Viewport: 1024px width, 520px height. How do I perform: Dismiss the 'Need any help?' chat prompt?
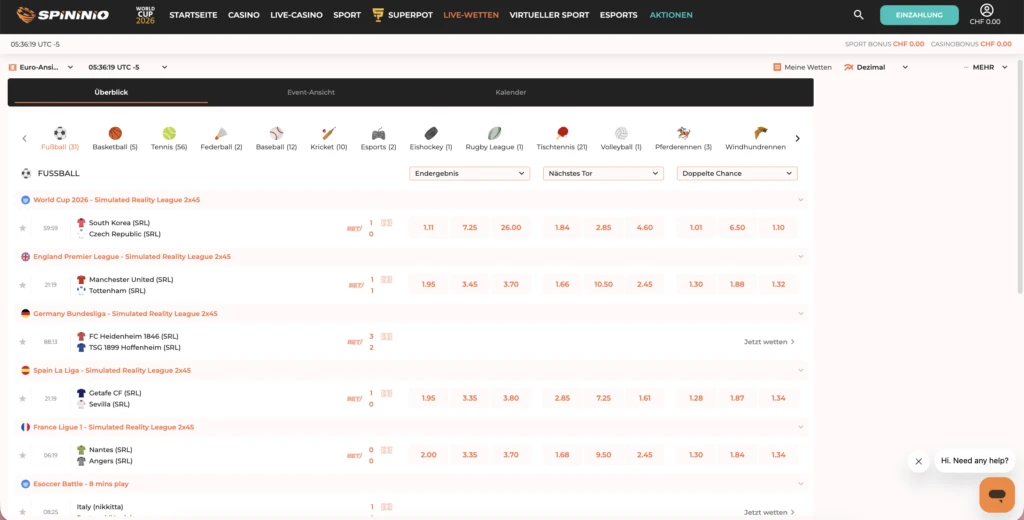[x=918, y=461]
